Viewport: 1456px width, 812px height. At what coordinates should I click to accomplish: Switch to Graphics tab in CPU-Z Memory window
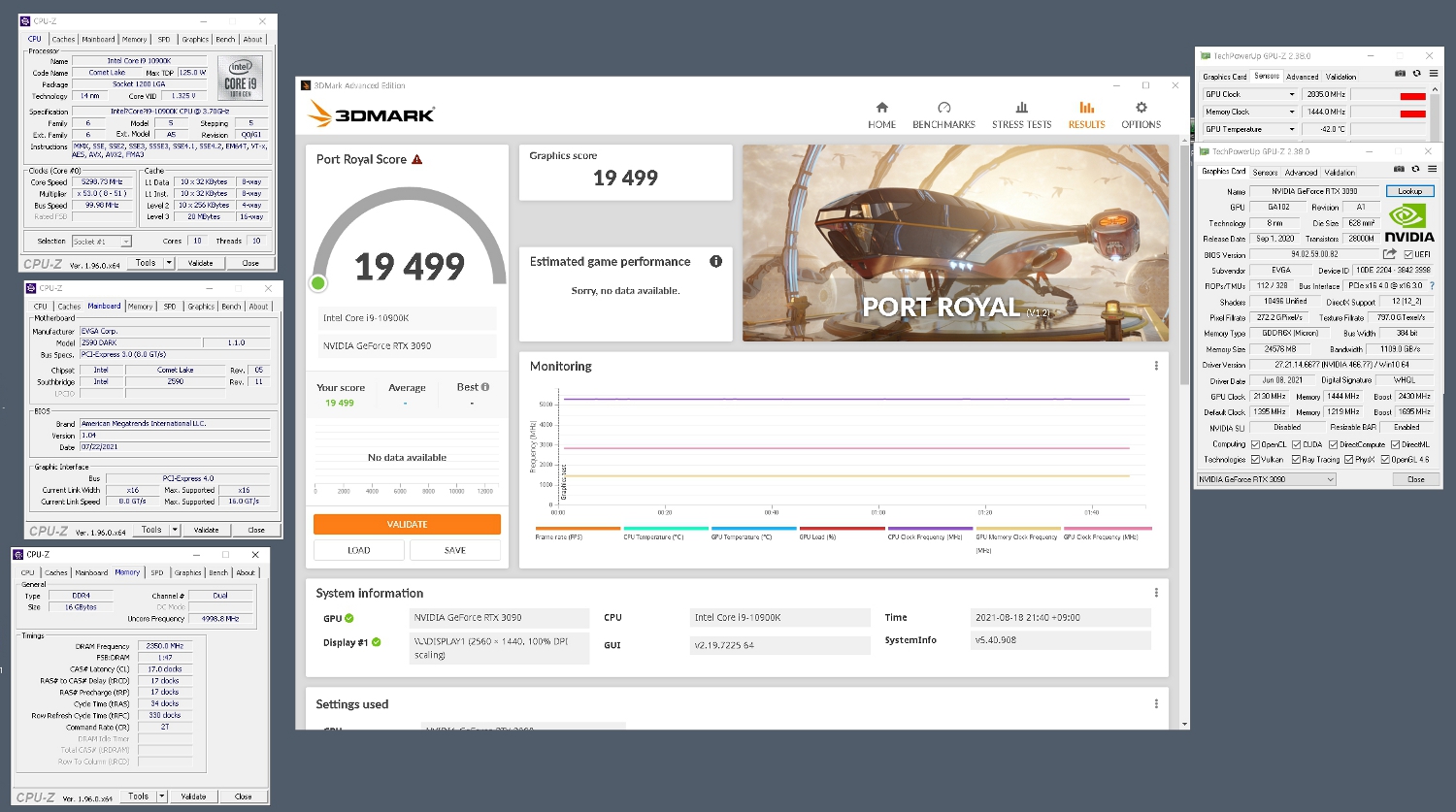[188, 572]
